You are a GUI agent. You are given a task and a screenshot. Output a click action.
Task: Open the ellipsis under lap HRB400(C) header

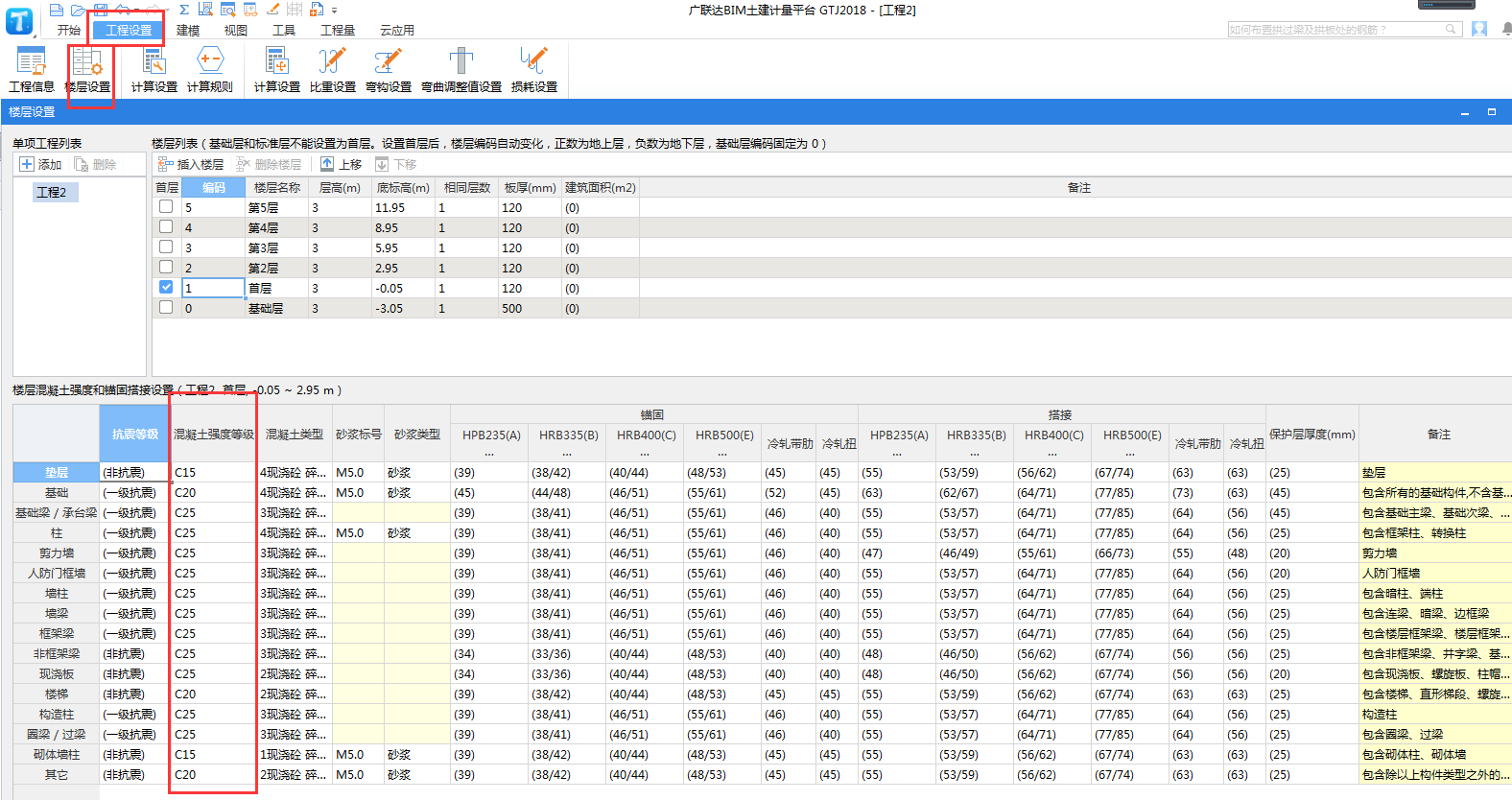(x=1052, y=454)
